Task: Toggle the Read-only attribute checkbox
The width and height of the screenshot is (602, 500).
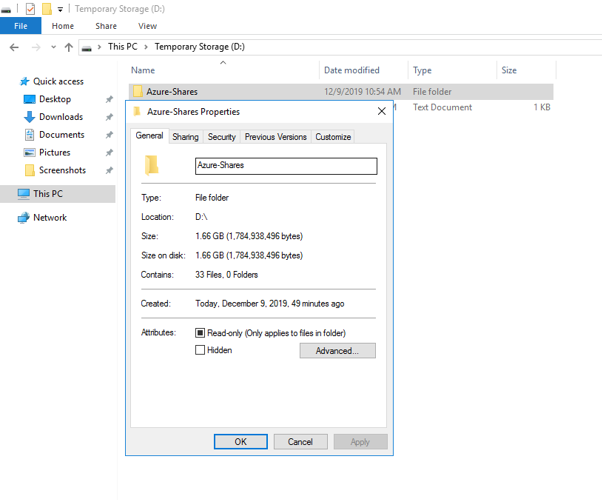Action: 200,333
